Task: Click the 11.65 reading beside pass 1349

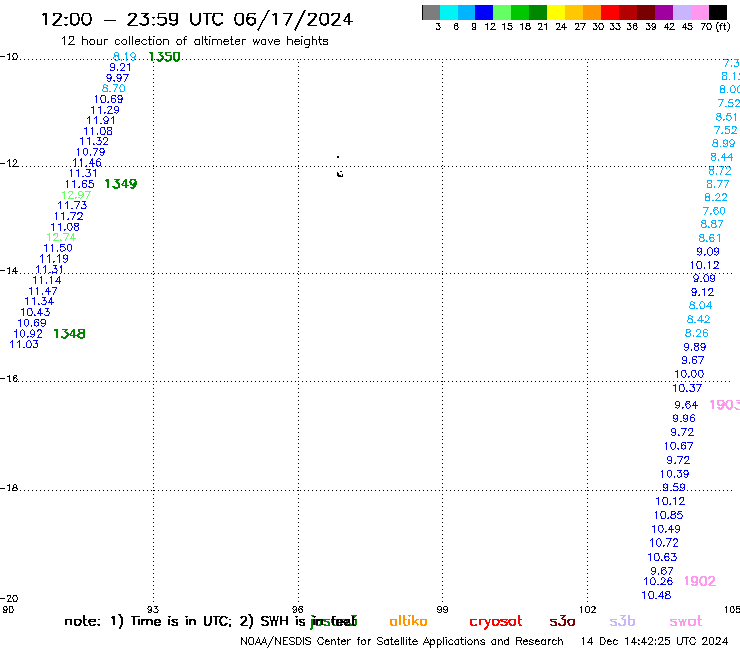Action: [x=80, y=185]
